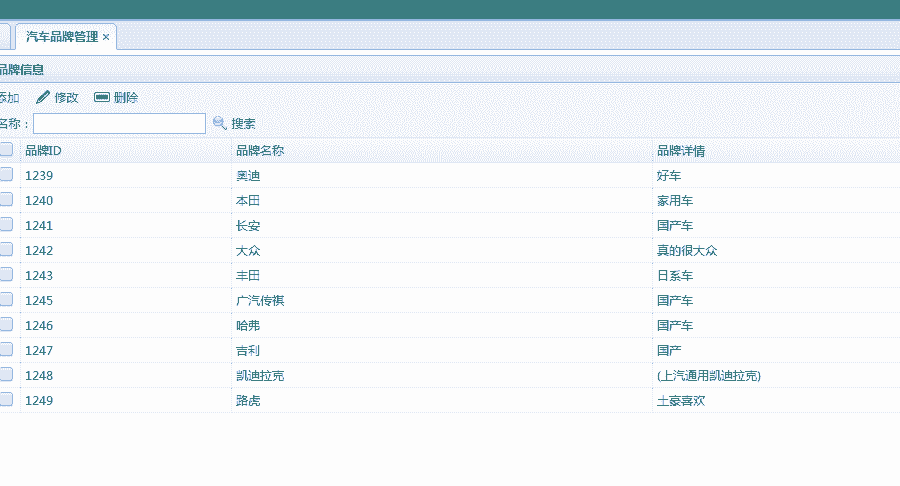The width and height of the screenshot is (900, 486).
Task: Click the 删除 button label
Action: [x=126, y=98]
